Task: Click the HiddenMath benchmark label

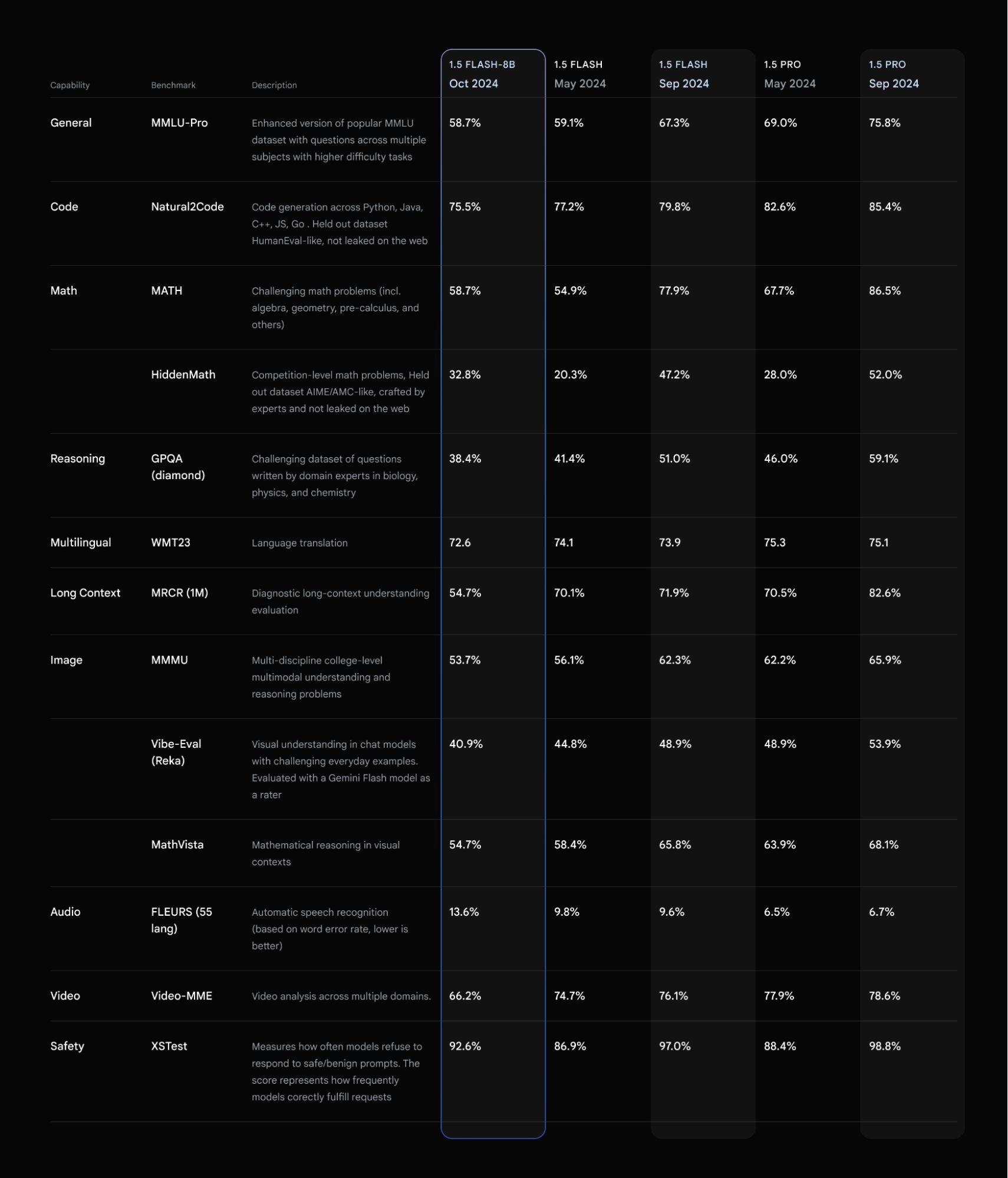Action: point(183,375)
